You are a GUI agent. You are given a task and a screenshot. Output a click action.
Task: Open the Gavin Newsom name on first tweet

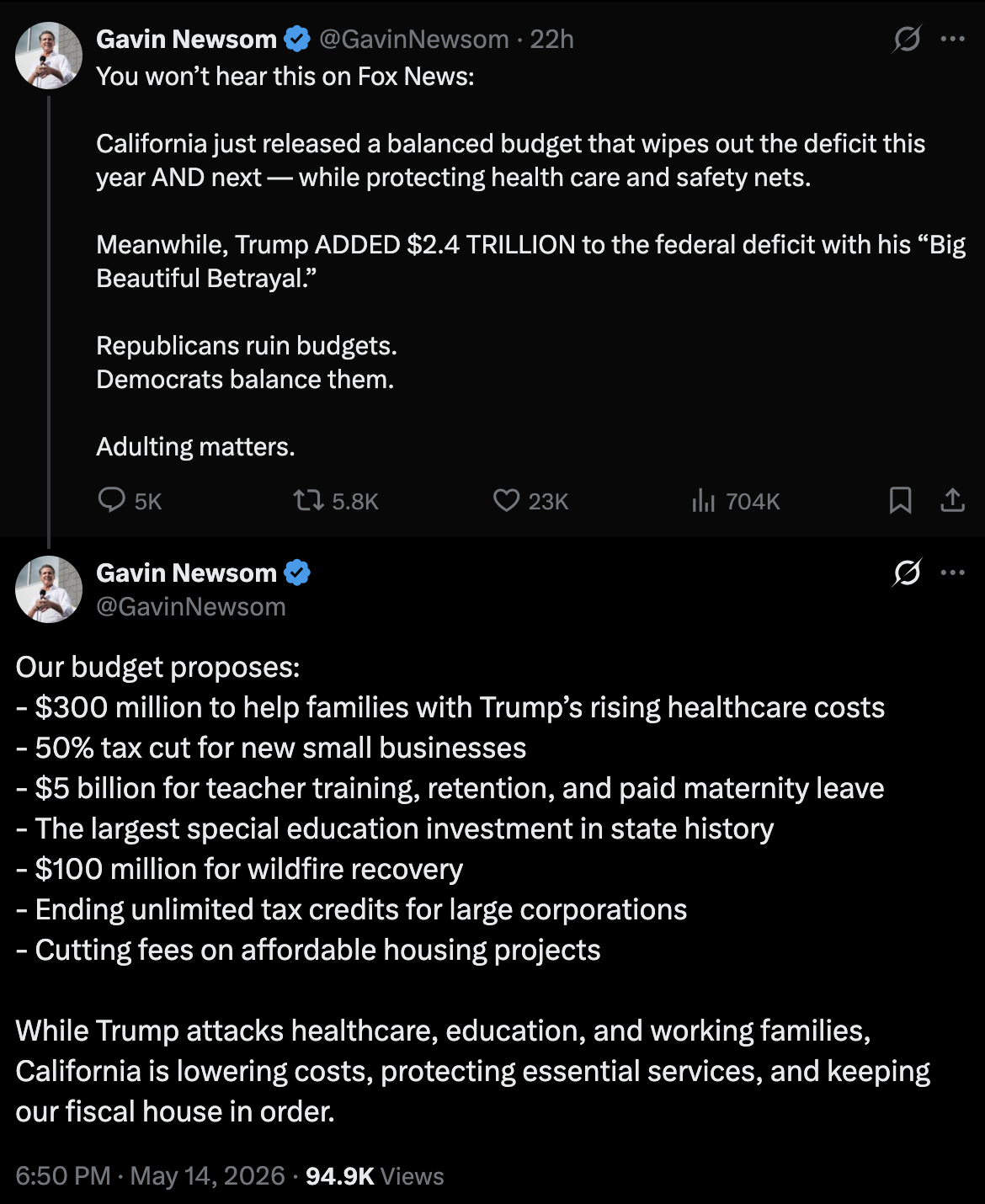point(186,39)
